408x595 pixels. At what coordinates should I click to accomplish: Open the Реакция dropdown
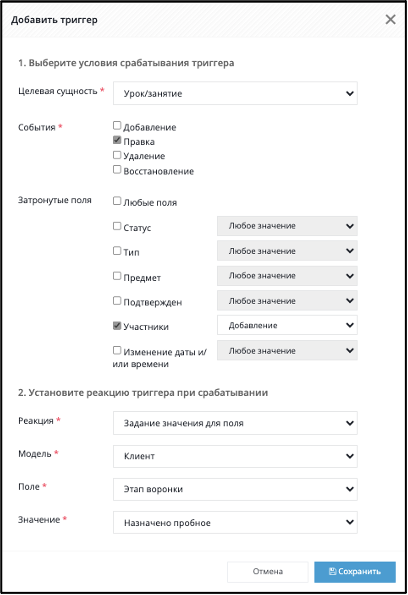tap(235, 423)
